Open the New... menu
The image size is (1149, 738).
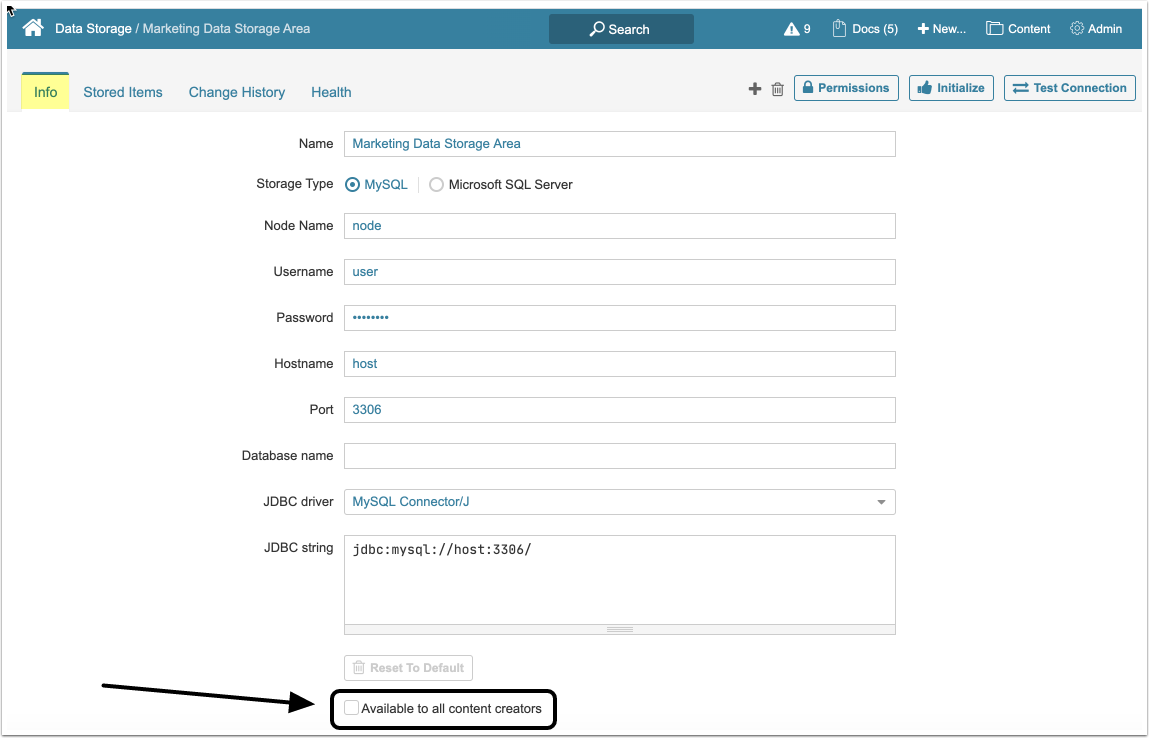pyautogui.click(x=942, y=29)
